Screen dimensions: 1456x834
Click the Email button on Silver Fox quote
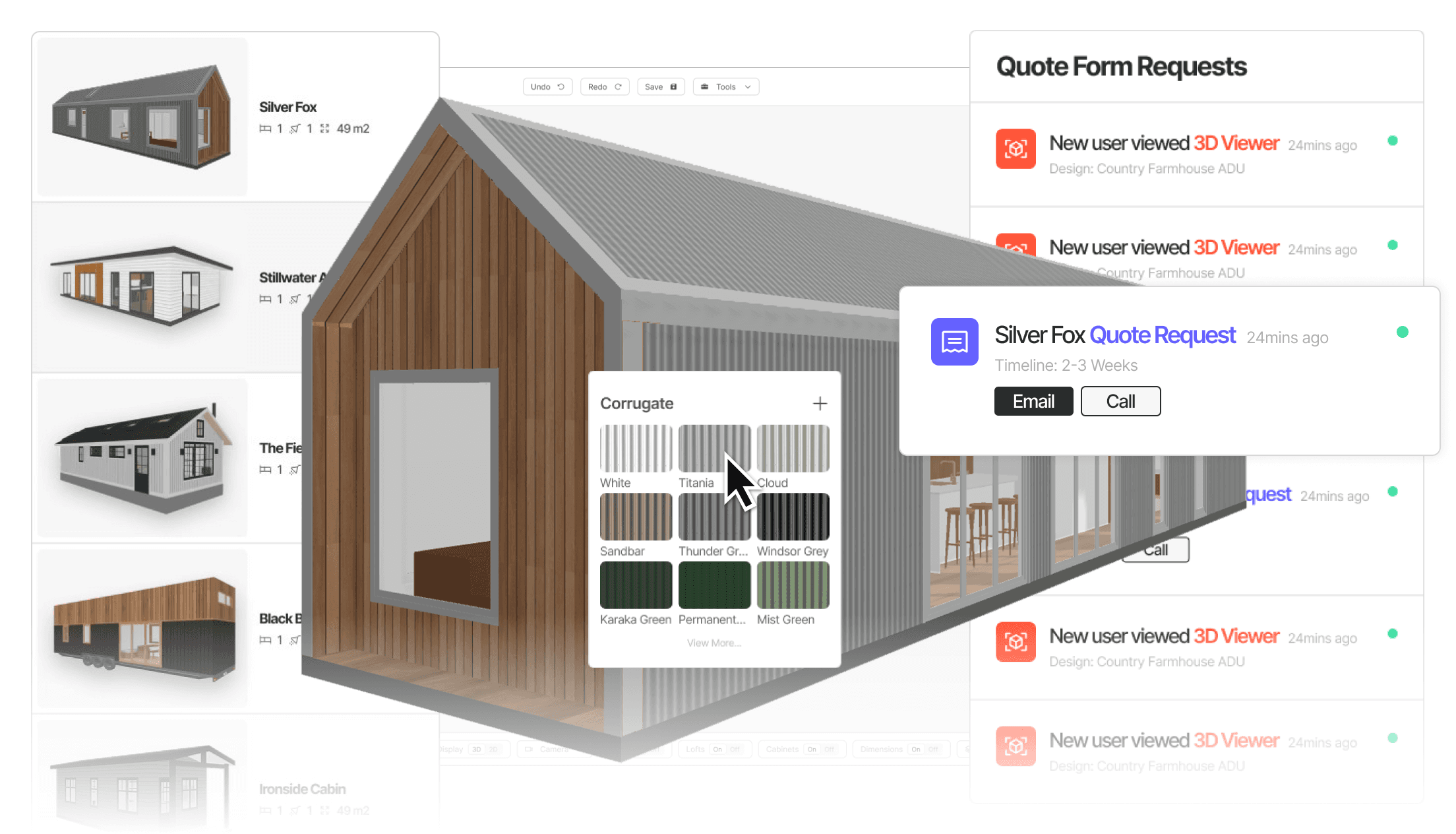point(1033,401)
